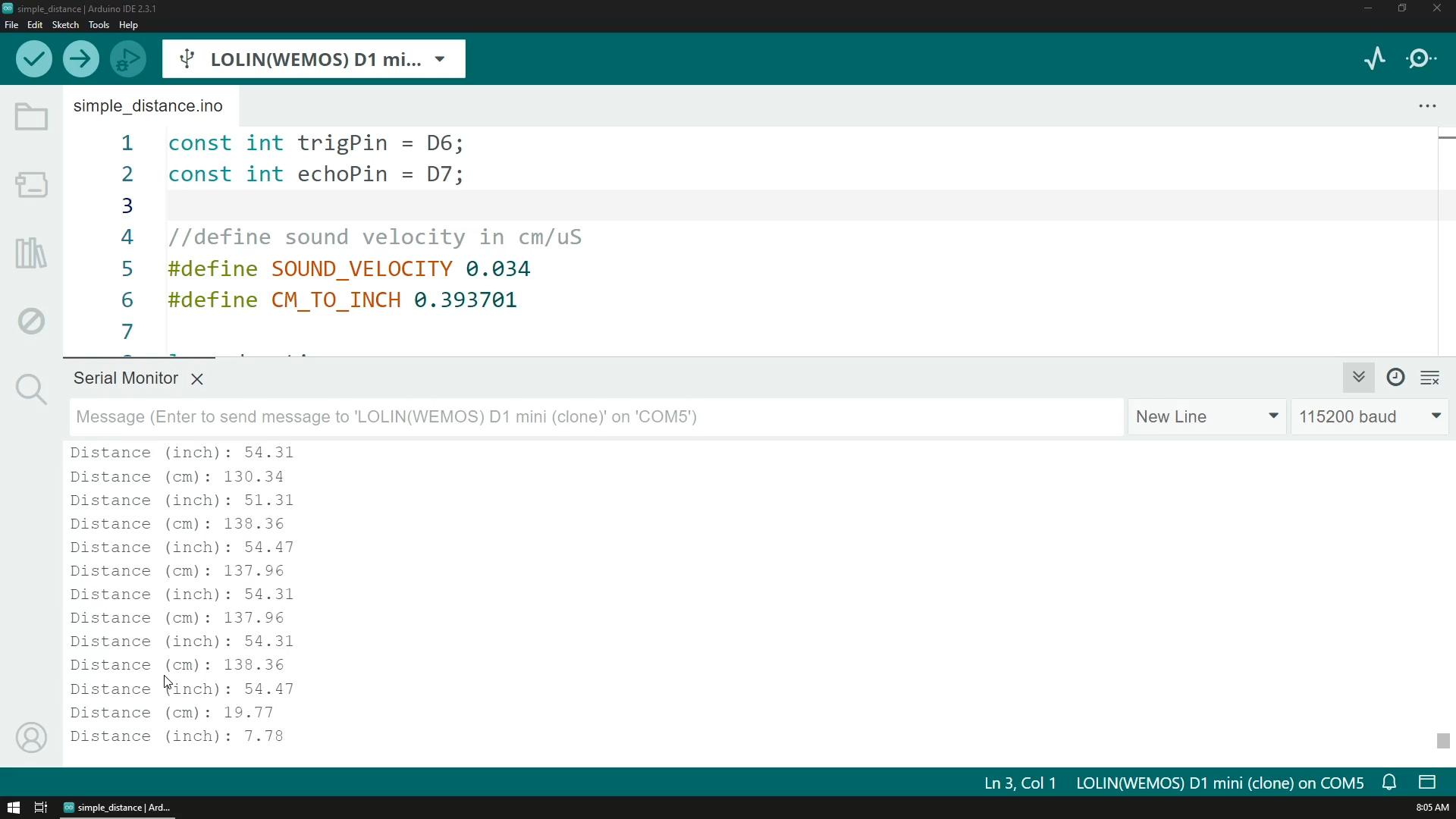The image size is (1456, 819).
Task: Click the Upload arrow icon
Action: [x=80, y=58]
